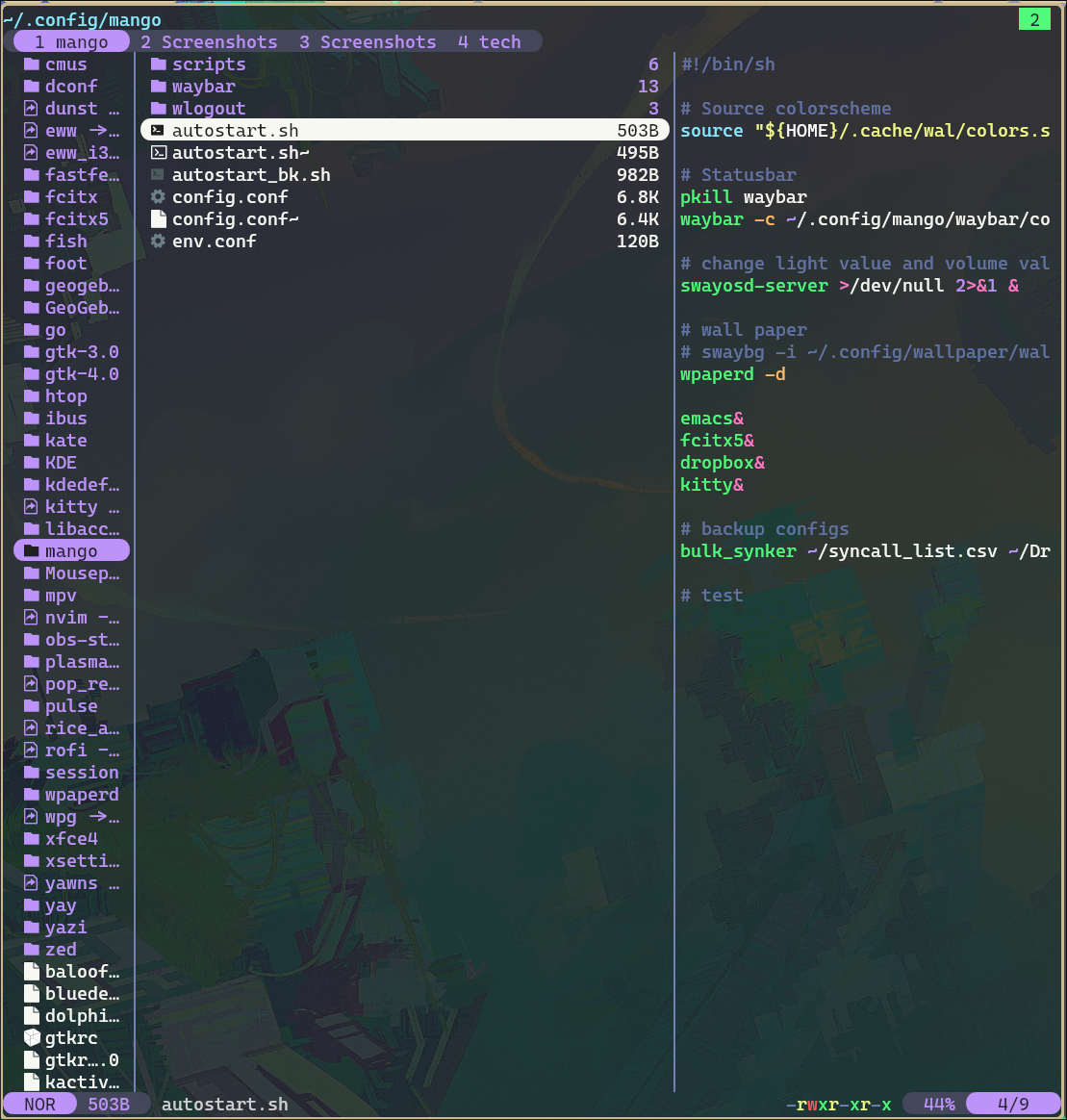1067x1120 pixels.
Task: Enter the fish directory in parent pane
Action: (65, 242)
